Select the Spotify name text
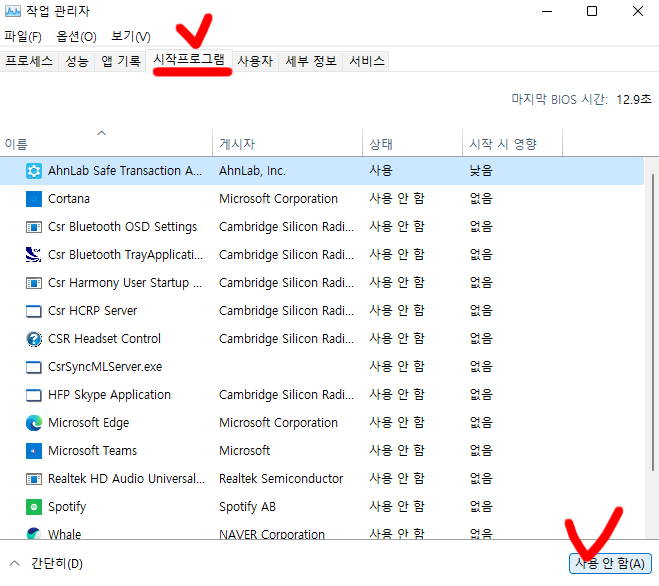The image size is (659, 586). 67,507
